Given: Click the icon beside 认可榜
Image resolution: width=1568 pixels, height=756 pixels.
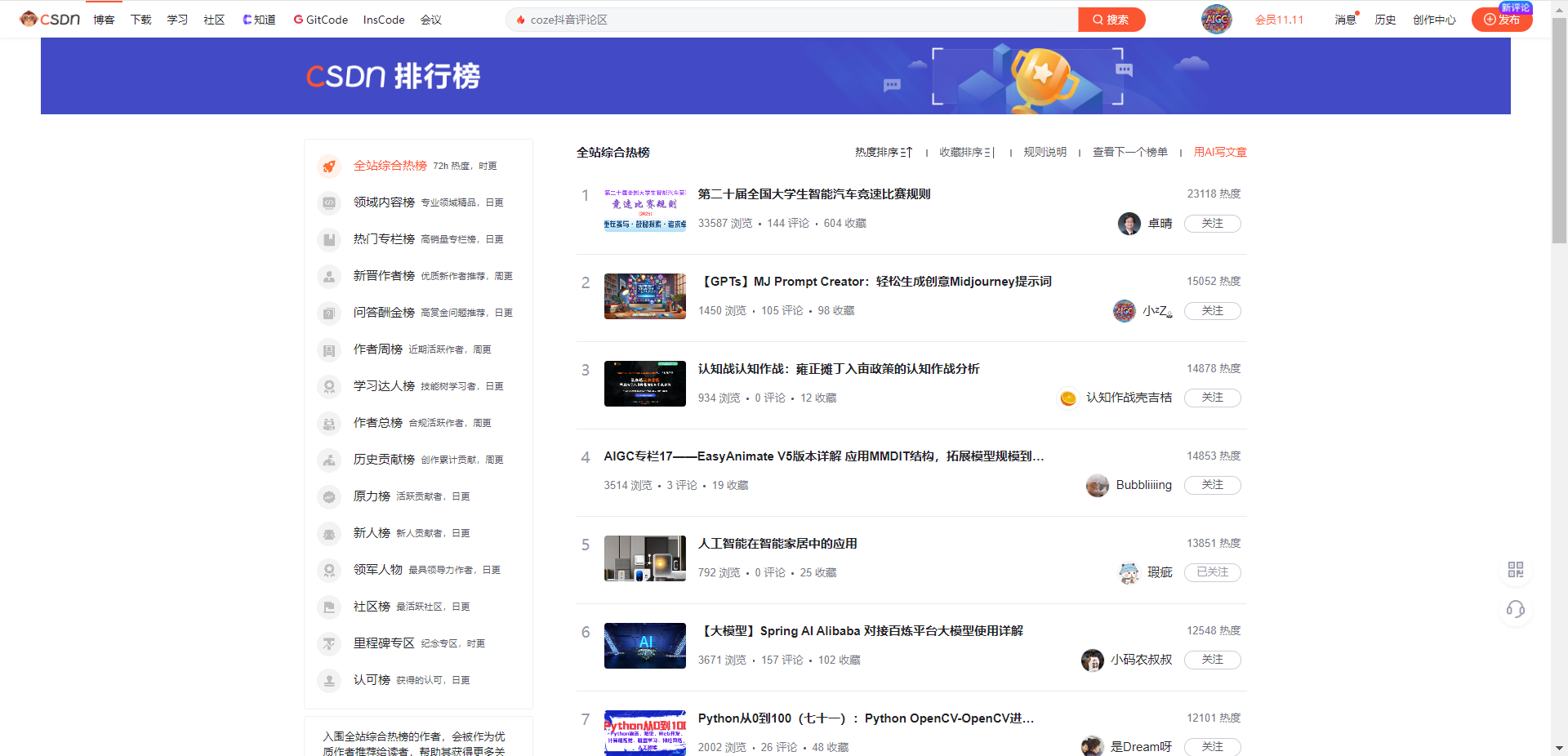Looking at the screenshot, I should pyautogui.click(x=329, y=680).
